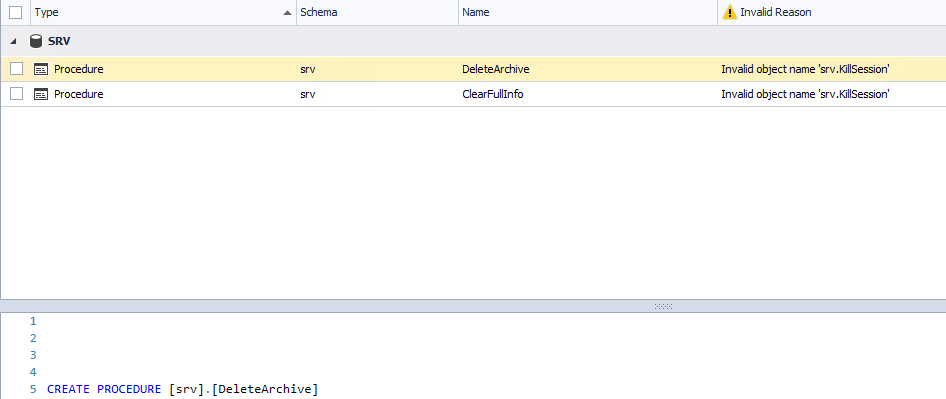The height and width of the screenshot is (399, 946).
Task: Click line number 5 in the editor
Action: pos(33,389)
